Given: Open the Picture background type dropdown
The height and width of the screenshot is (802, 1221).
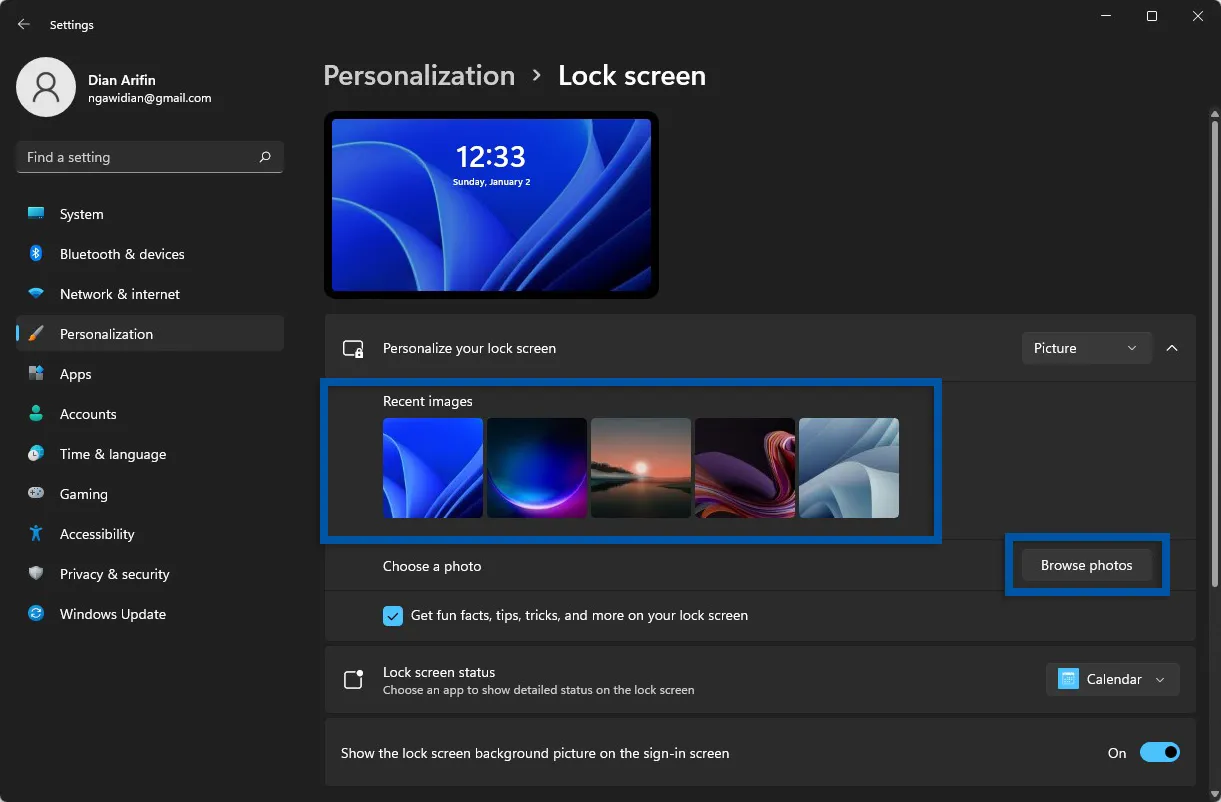Looking at the screenshot, I should tap(1086, 348).
